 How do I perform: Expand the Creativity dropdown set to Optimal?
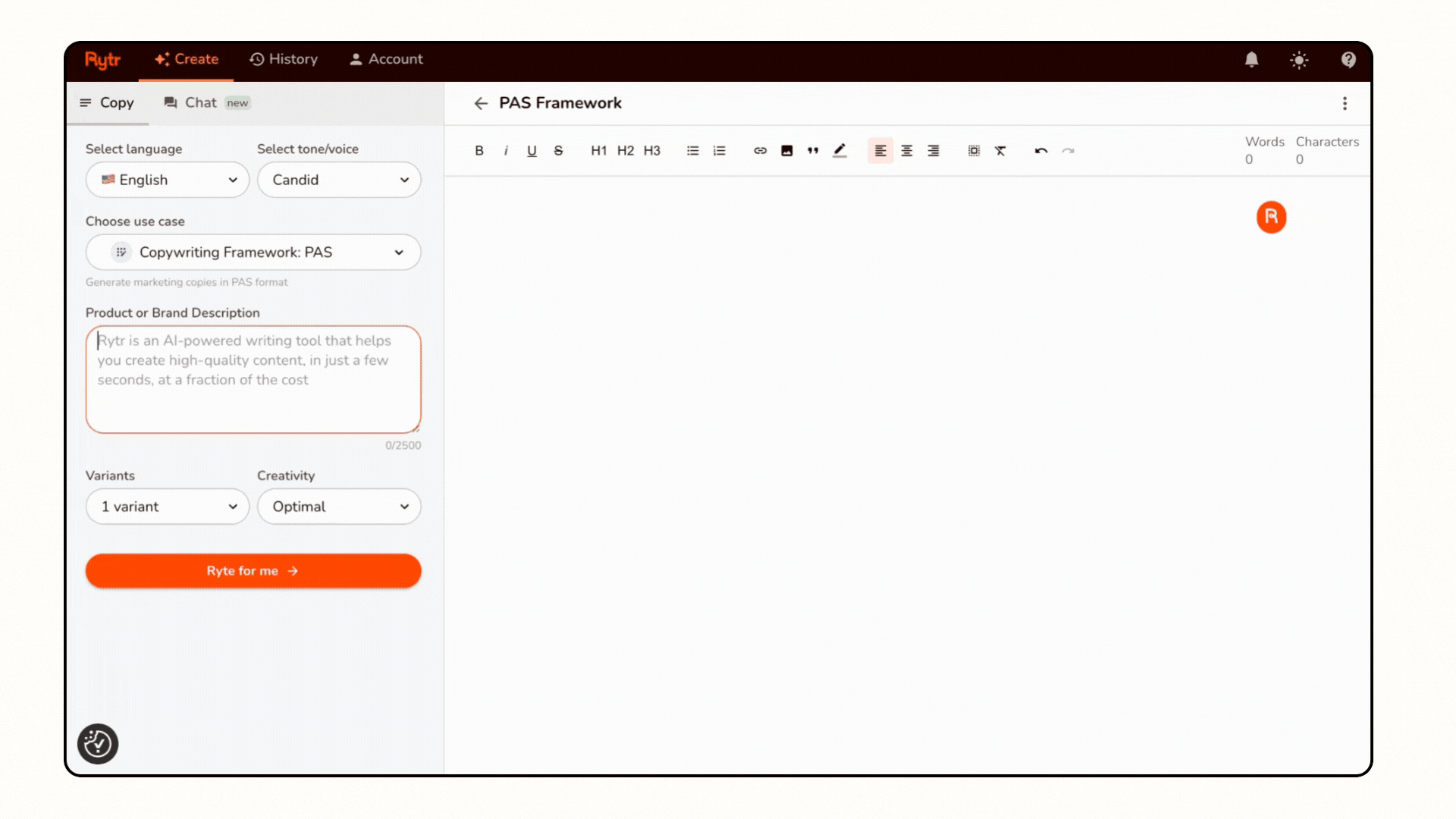[339, 507]
